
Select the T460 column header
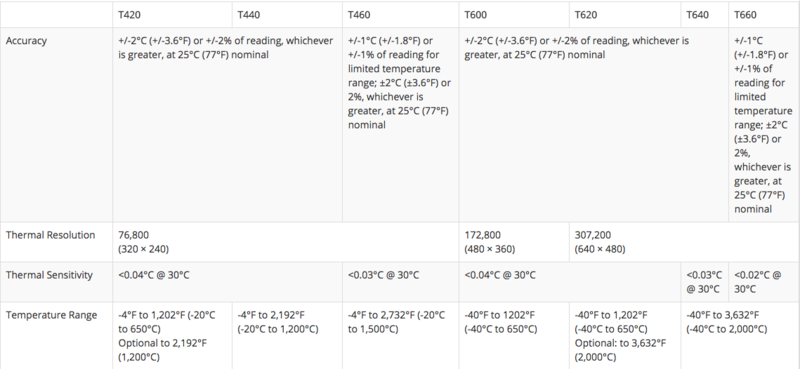tap(359, 15)
